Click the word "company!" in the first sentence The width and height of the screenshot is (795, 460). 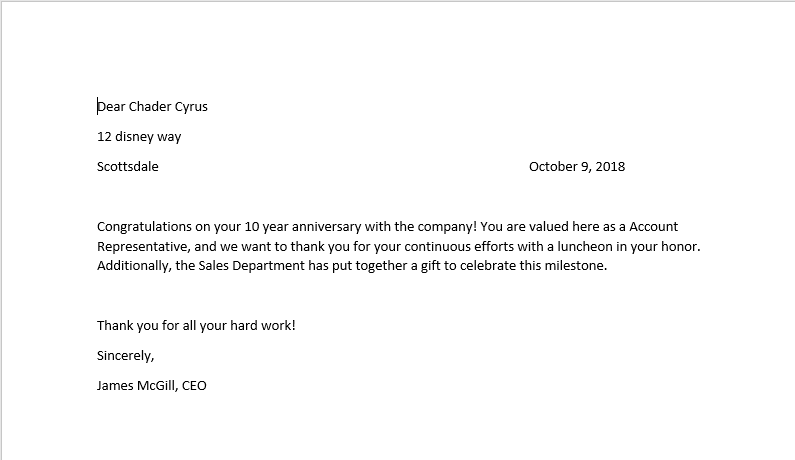[x=431, y=227]
